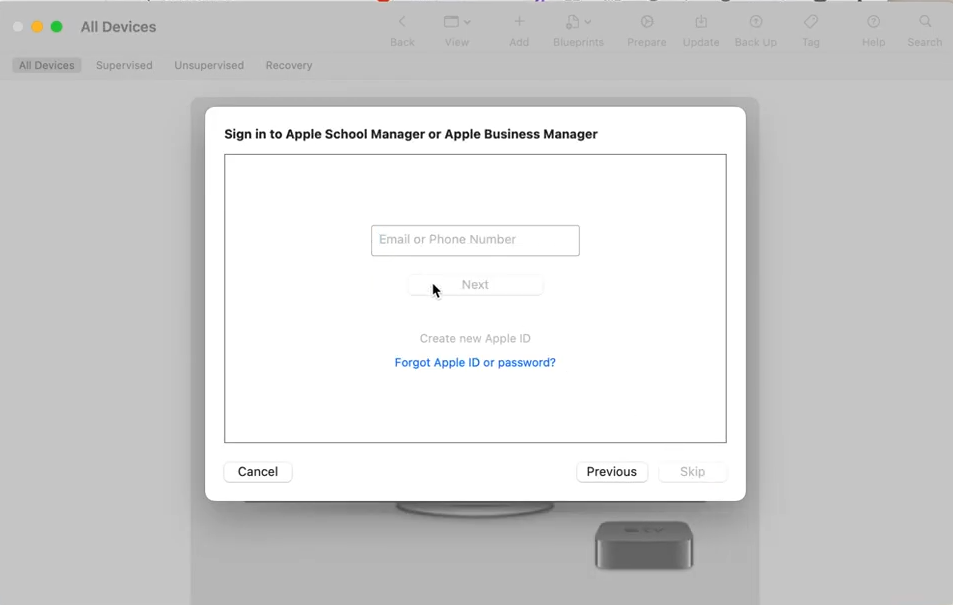Click the Skip button
The image size is (953, 605).
click(x=692, y=472)
